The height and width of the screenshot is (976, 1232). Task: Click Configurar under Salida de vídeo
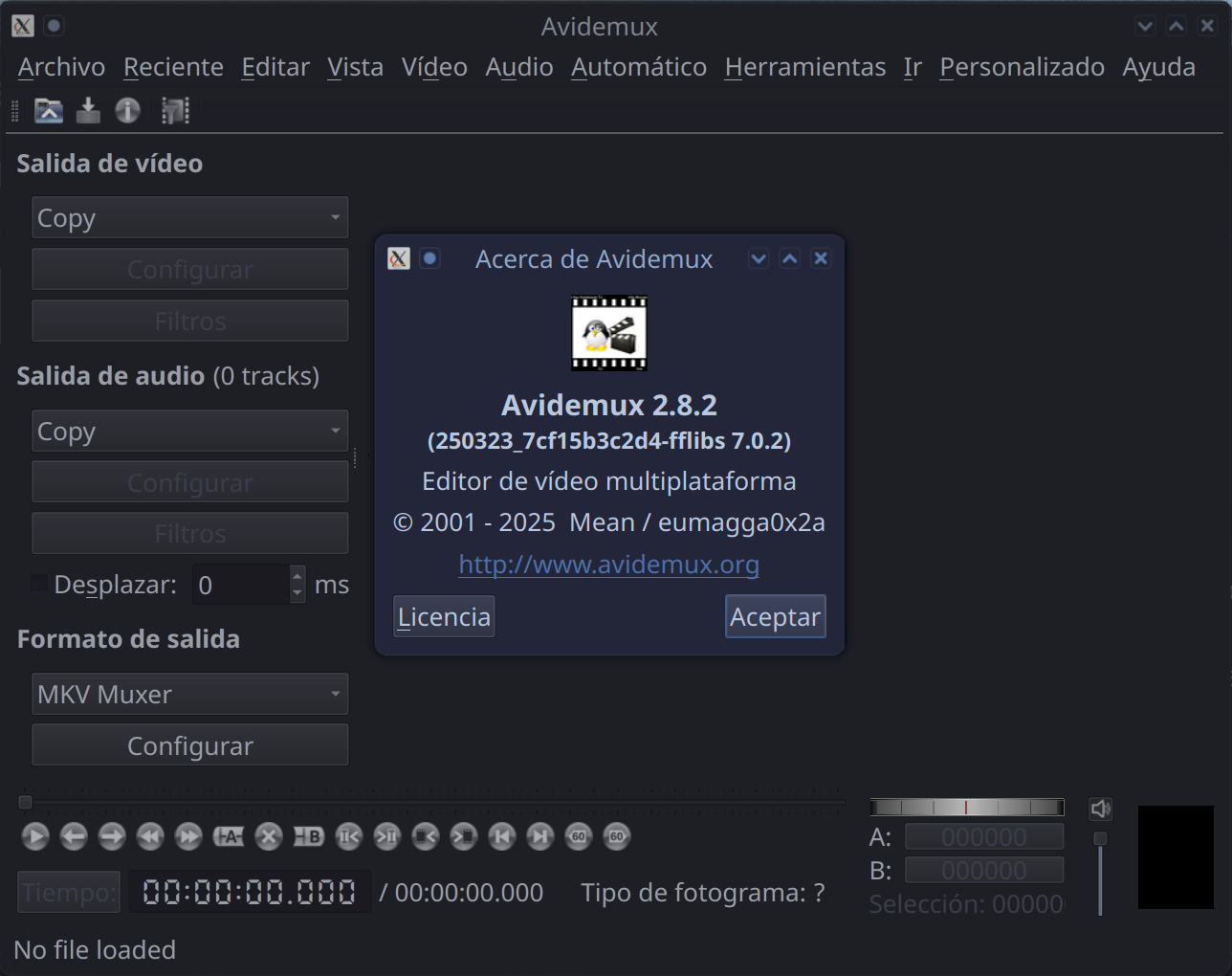(x=189, y=269)
